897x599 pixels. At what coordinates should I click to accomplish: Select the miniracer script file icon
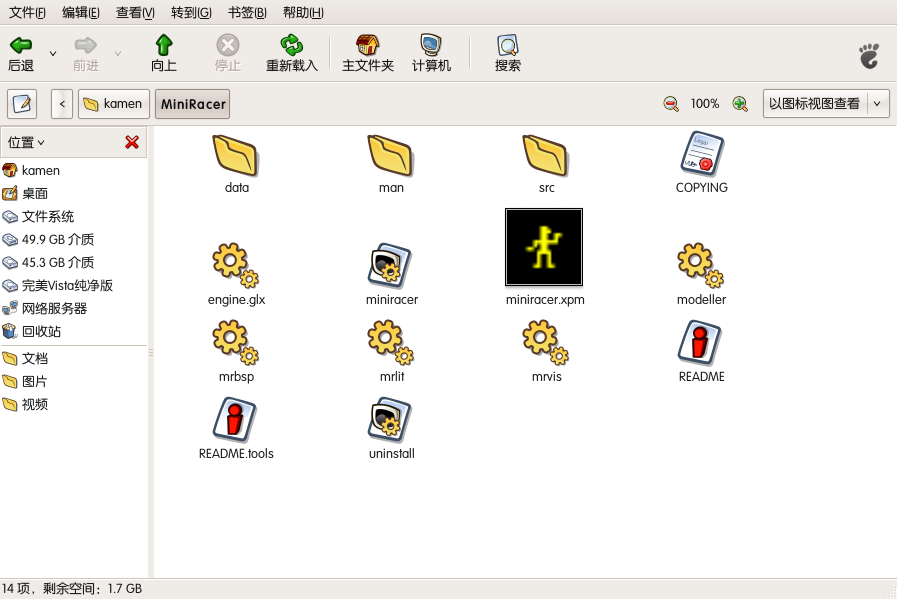coord(391,266)
